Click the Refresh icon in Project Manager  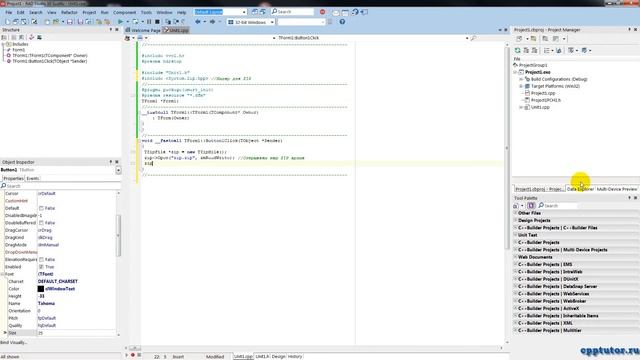click(x=518, y=50)
